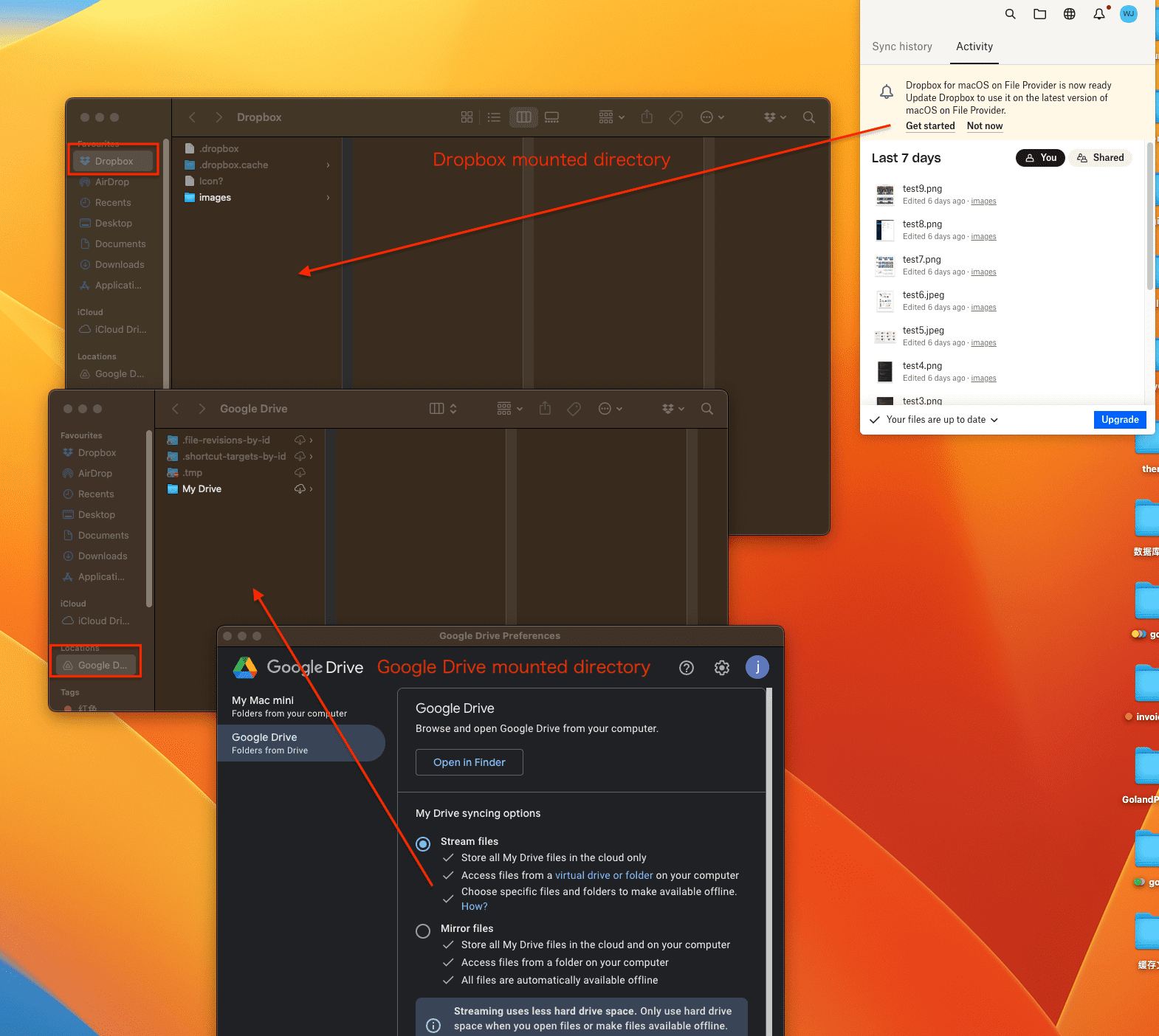The image size is (1159, 1036).
Task: Click the globe icon in Dropbox panel
Action: pyautogui.click(x=1070, y=14)
